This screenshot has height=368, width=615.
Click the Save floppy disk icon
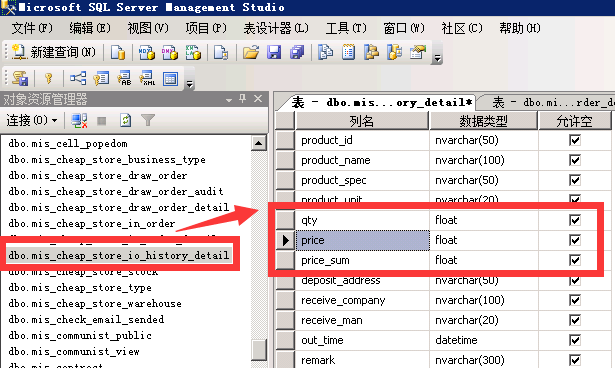pos(274,52)
